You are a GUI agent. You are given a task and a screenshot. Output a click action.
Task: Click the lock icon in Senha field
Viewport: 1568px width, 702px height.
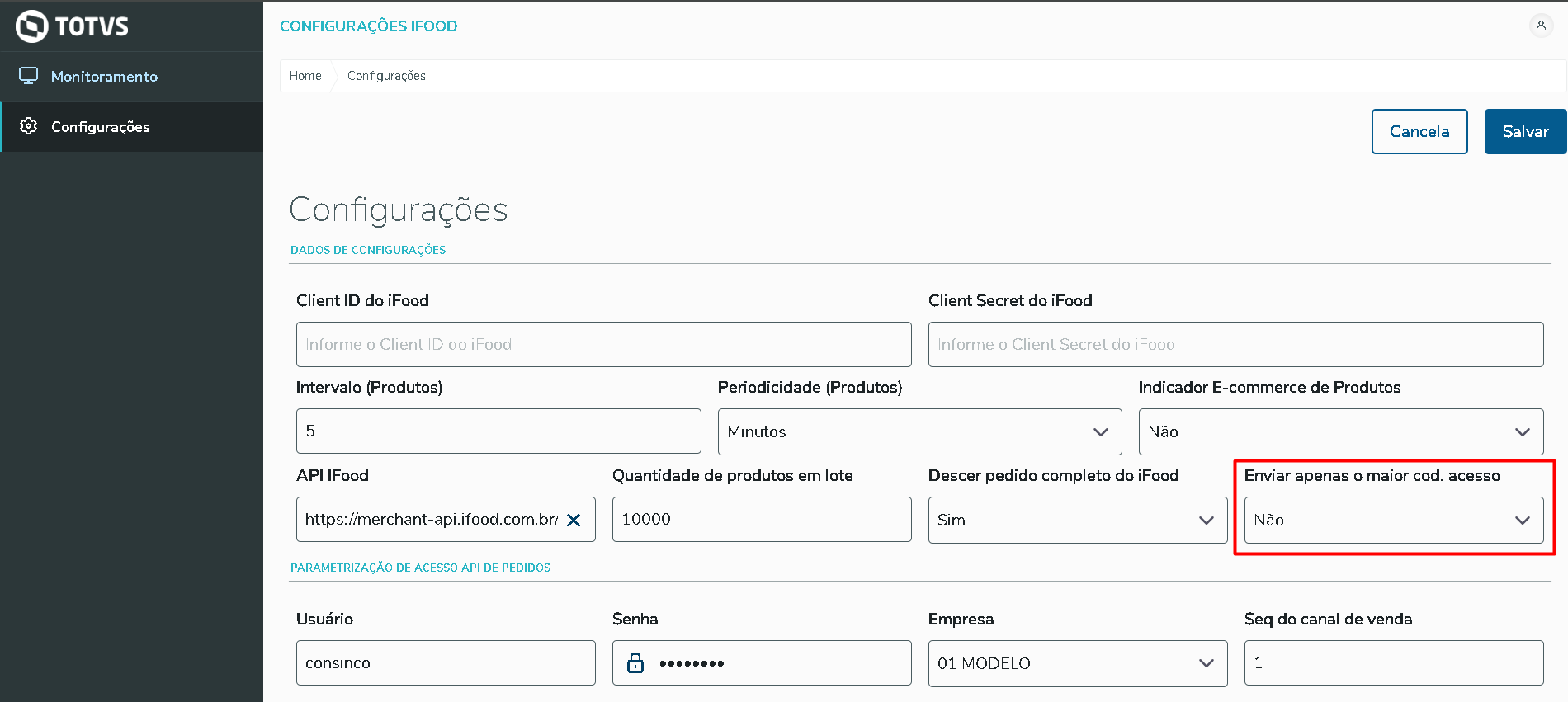(635, 662)
